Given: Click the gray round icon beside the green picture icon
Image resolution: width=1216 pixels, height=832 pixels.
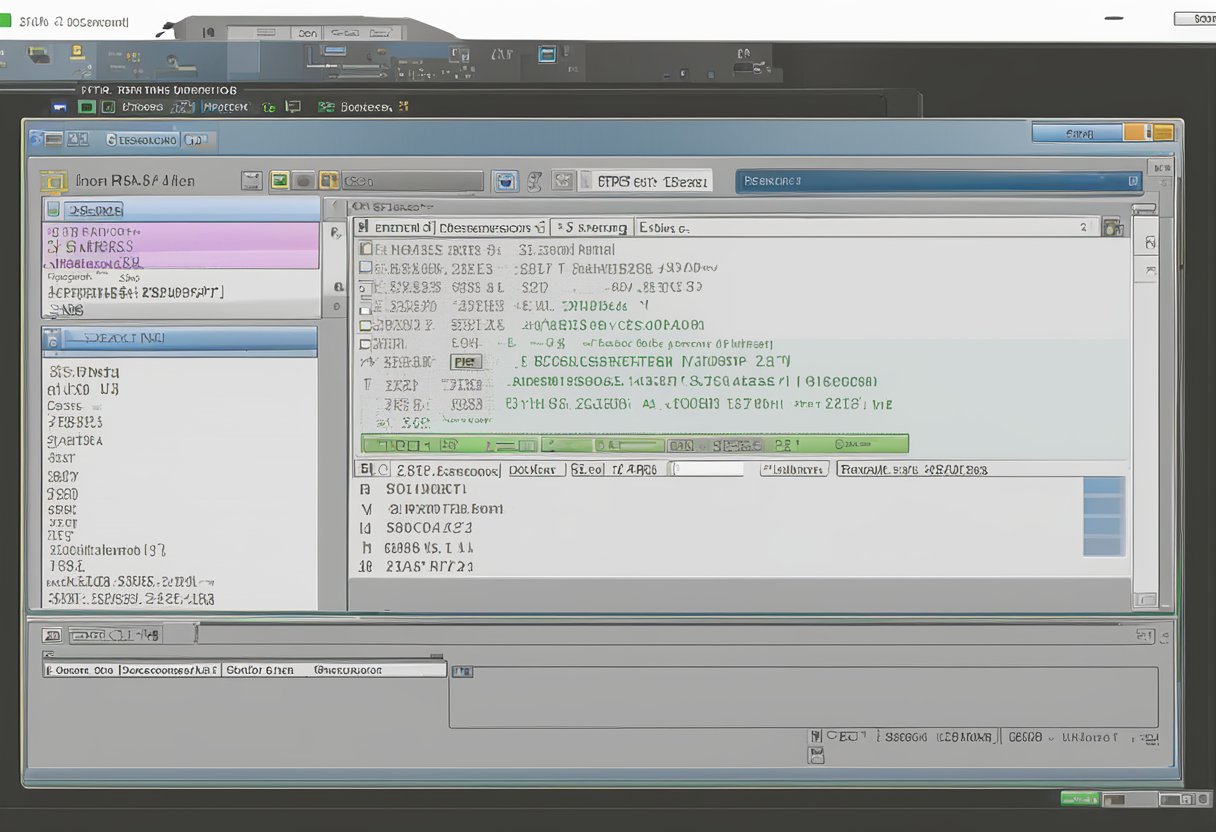Looking at the screenshot, I should pos(304,181).
